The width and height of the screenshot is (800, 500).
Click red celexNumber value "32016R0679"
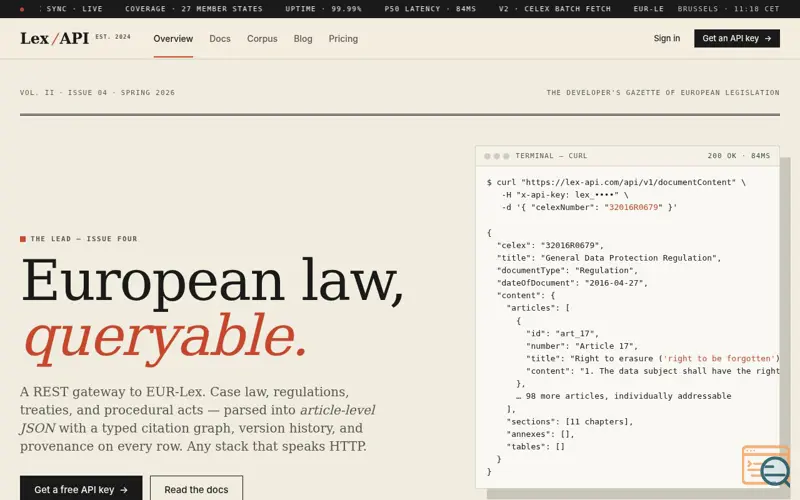pos(633,207)
